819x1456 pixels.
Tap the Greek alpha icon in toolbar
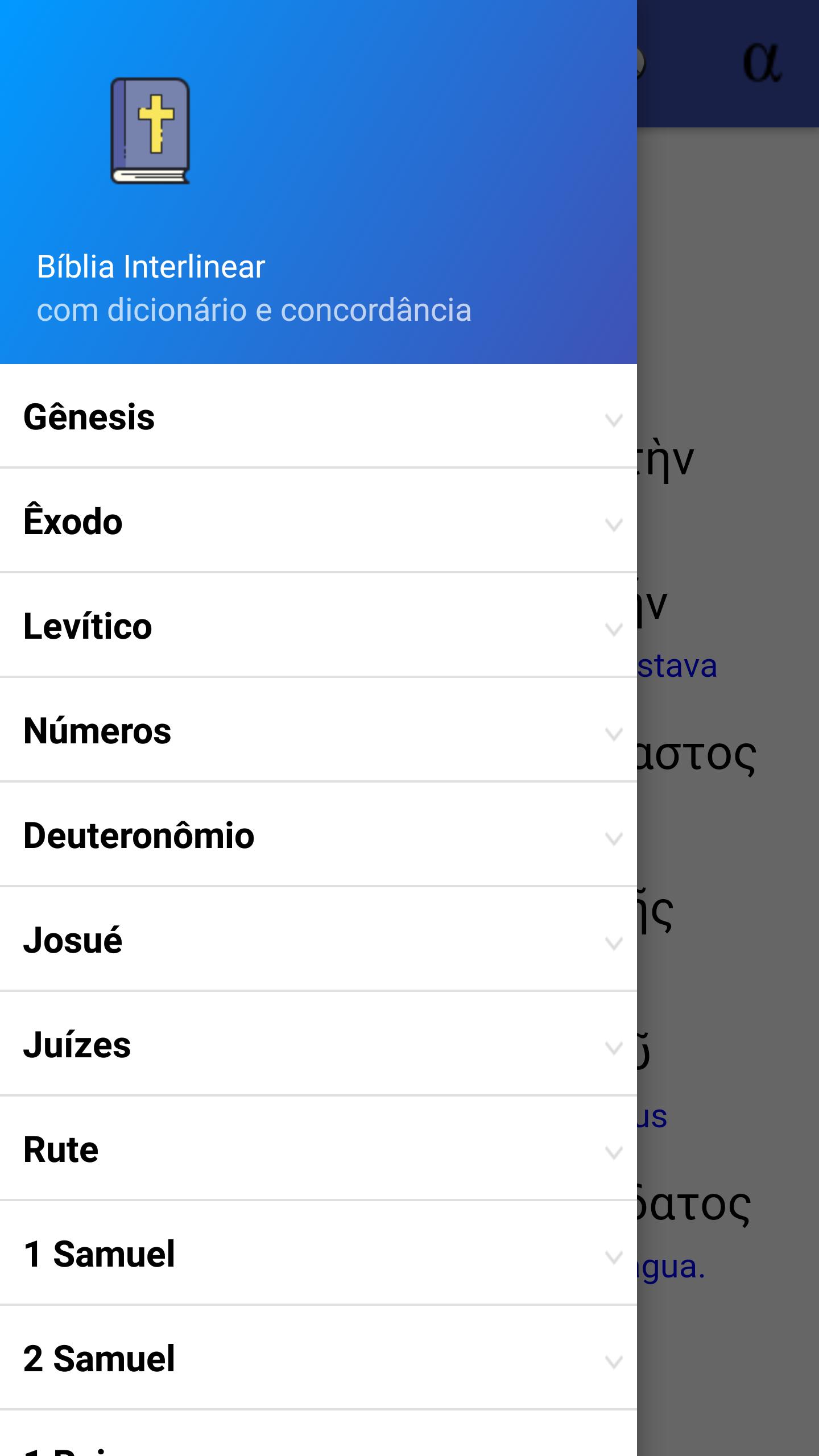click(762, 63)
